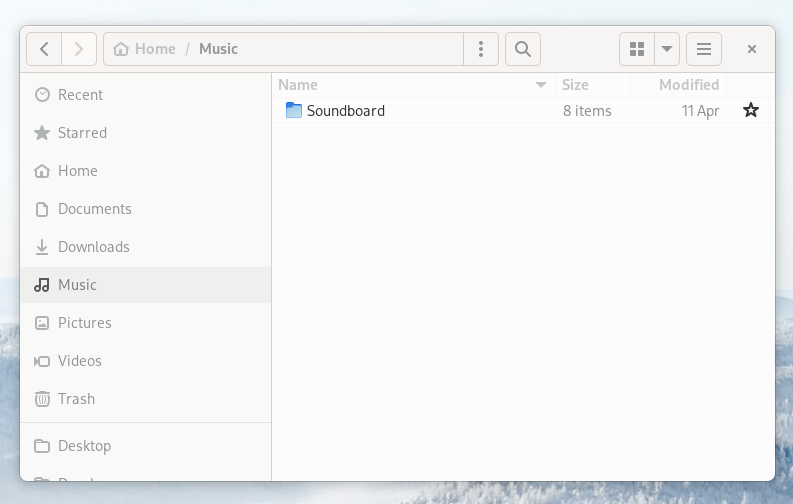
Task: Open the search magnifier button
Action: click(523, 49)
